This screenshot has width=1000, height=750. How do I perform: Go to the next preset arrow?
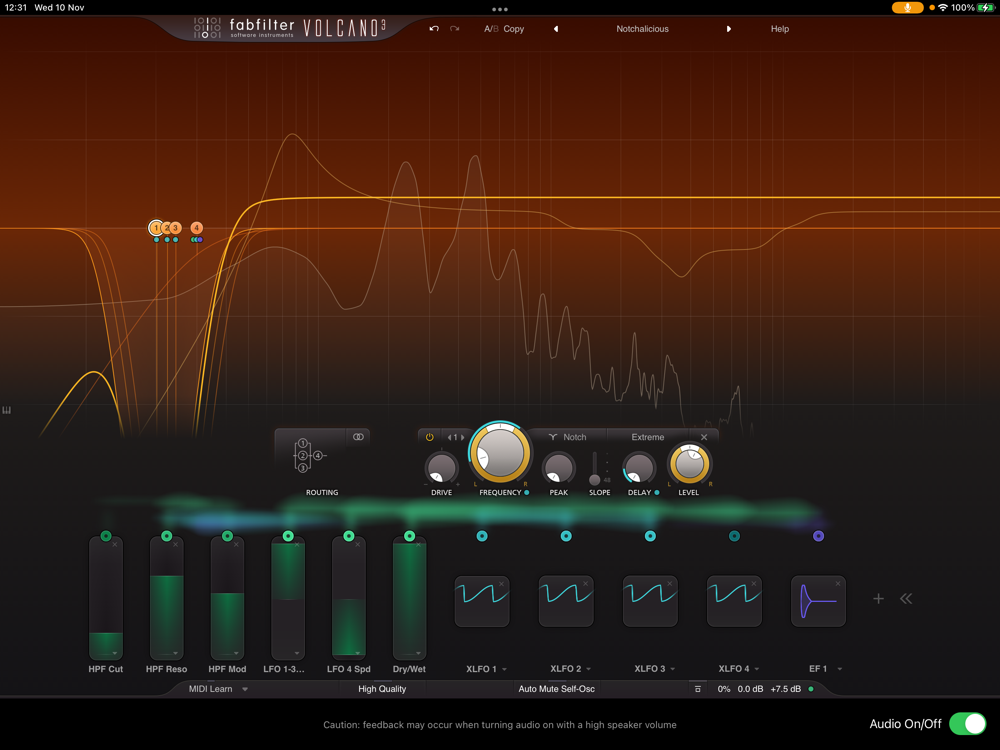[x=728, y=29]
